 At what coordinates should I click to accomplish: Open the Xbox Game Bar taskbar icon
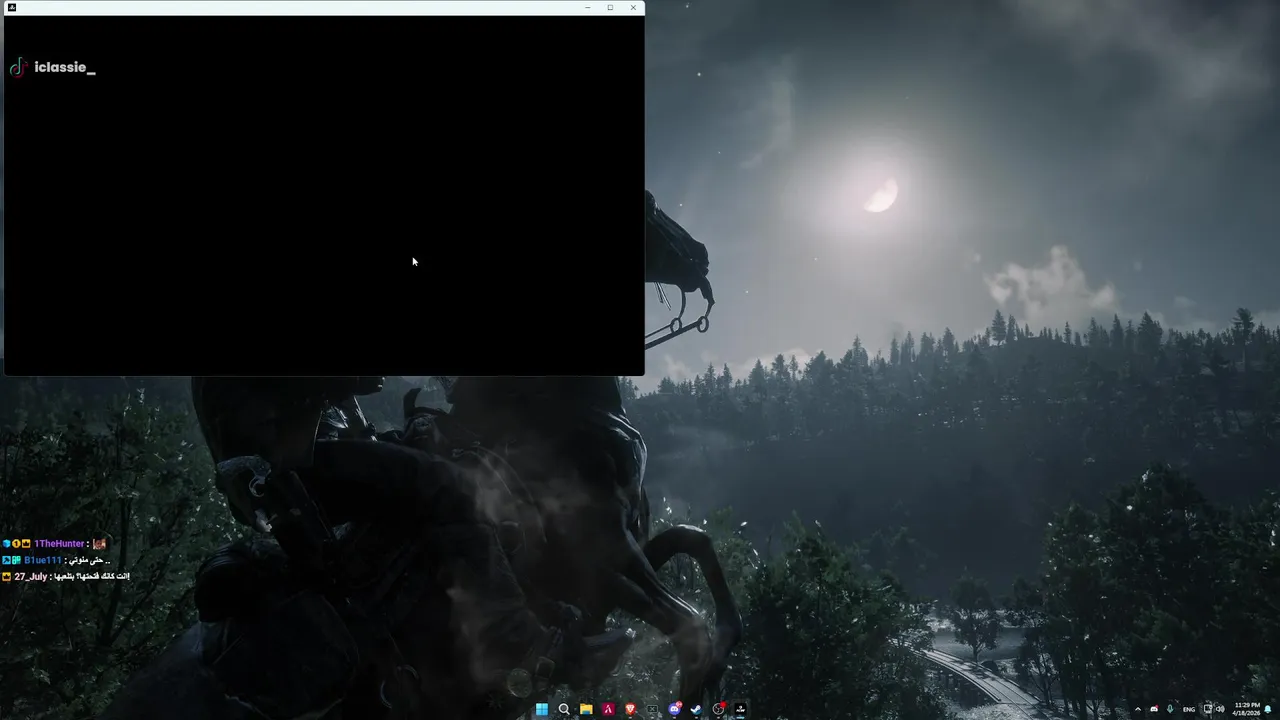click(x=652, y=709)
